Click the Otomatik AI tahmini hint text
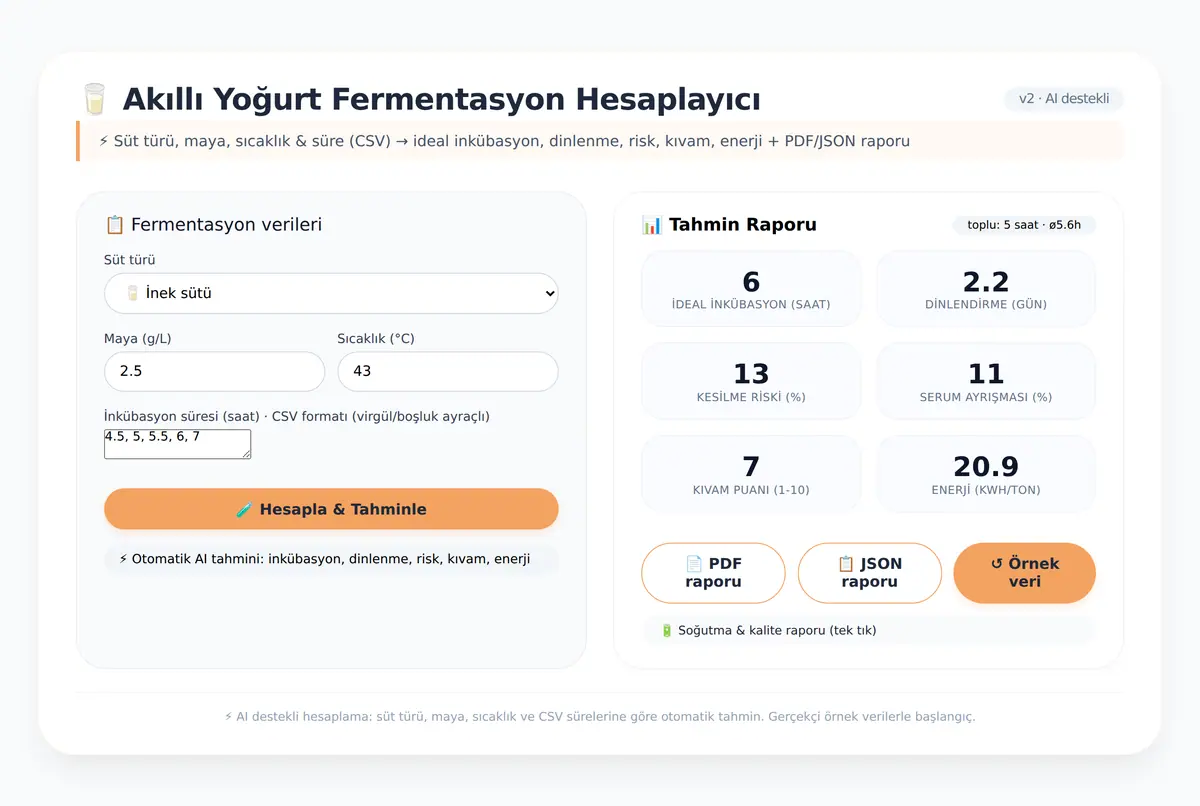Image resolution: width=1200 pixels, height=806 pixels. pos(331,559)
